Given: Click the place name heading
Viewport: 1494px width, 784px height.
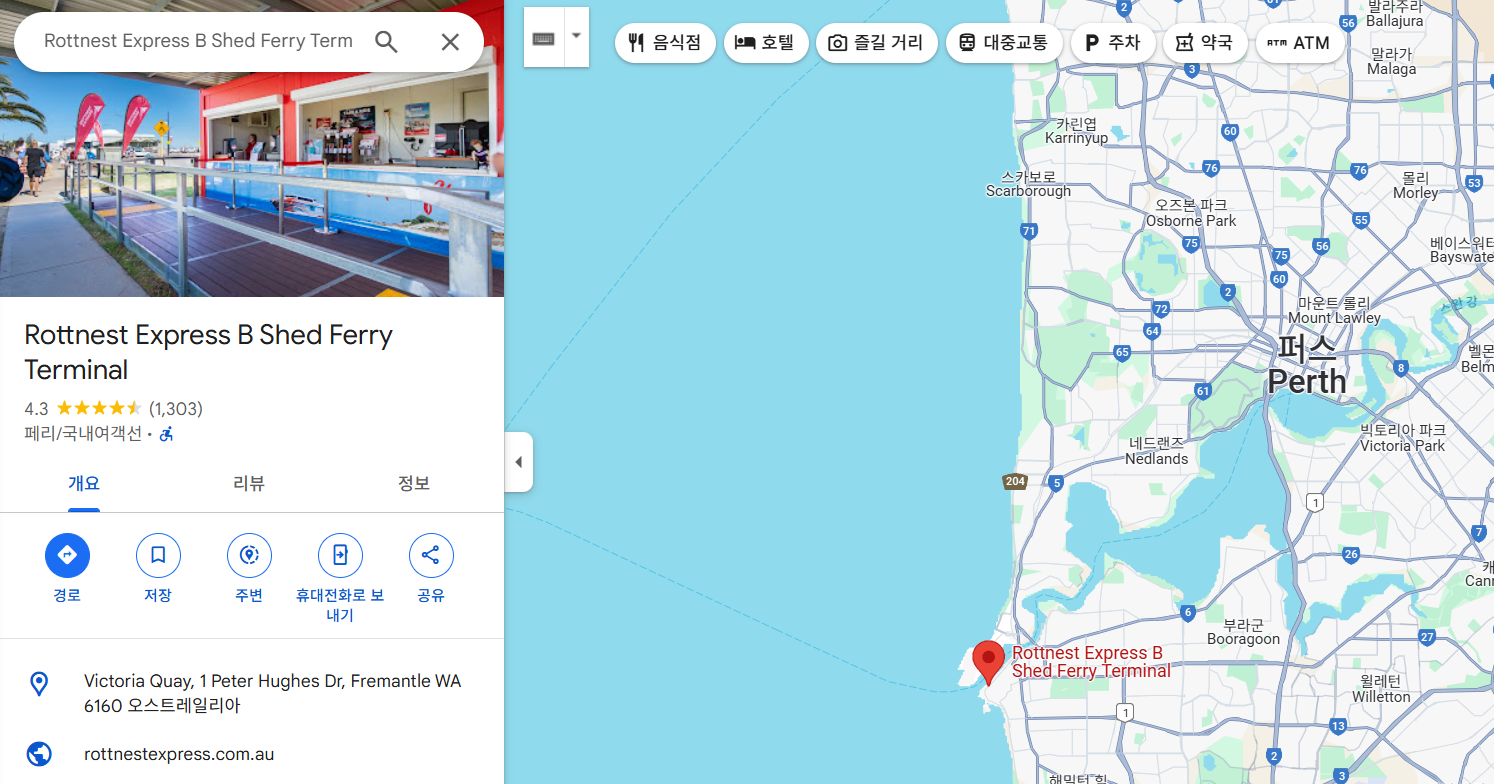Looking at the screenshot, I should pos(208,352).
